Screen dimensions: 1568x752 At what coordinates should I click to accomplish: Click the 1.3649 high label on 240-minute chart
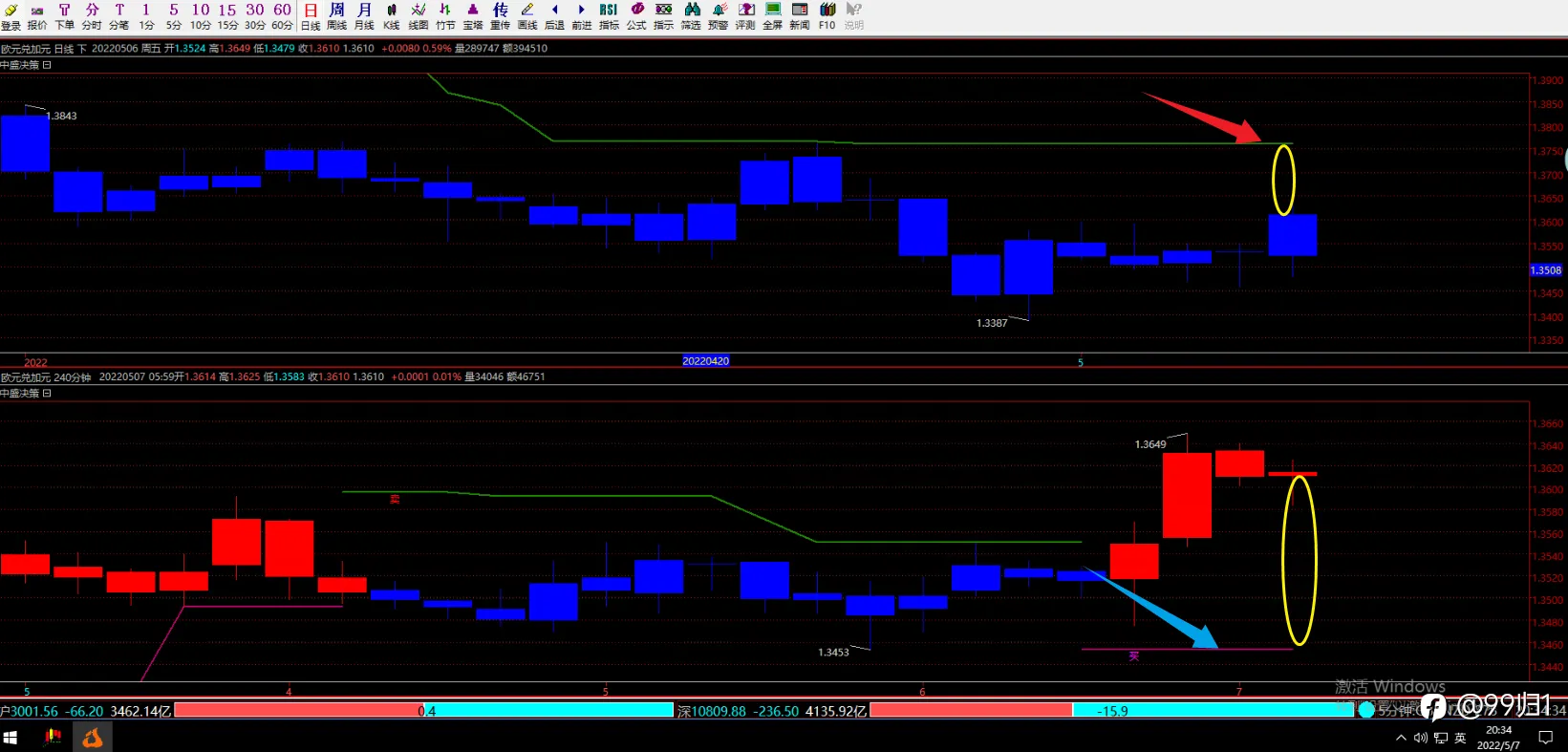1150,444
